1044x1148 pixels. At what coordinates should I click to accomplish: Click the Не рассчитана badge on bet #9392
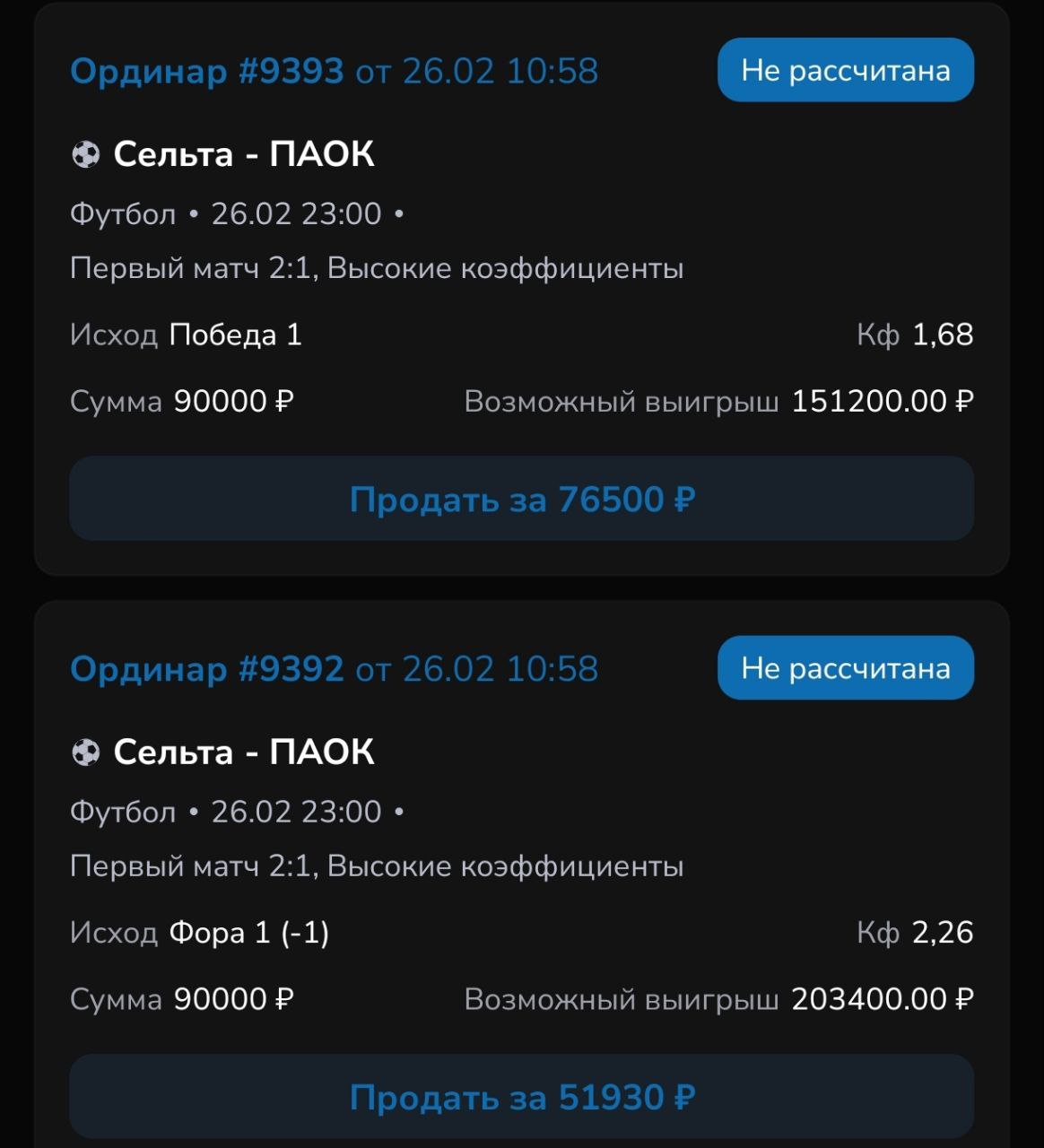coord(845,668)
